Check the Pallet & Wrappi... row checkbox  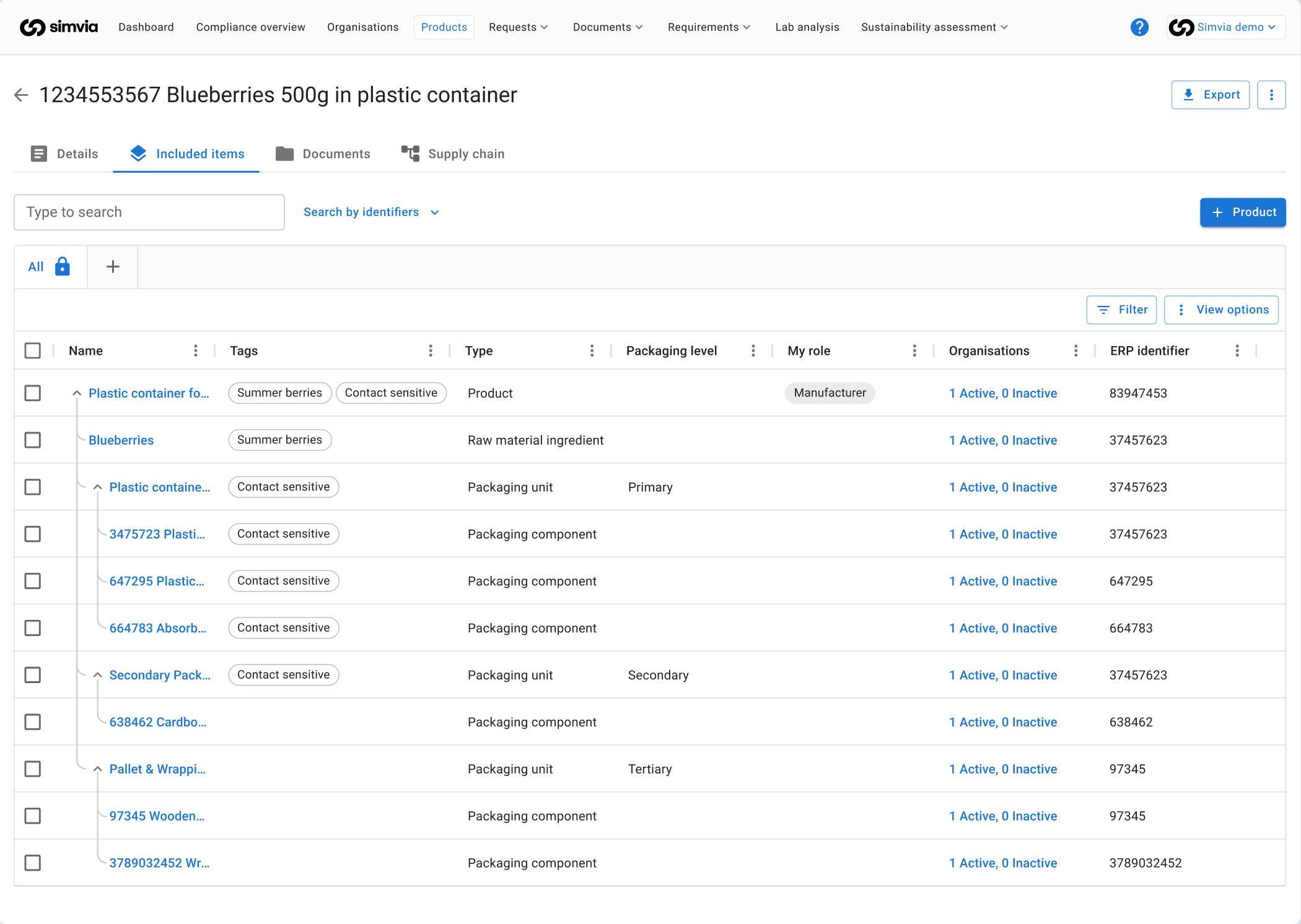[x=33, y=769]
